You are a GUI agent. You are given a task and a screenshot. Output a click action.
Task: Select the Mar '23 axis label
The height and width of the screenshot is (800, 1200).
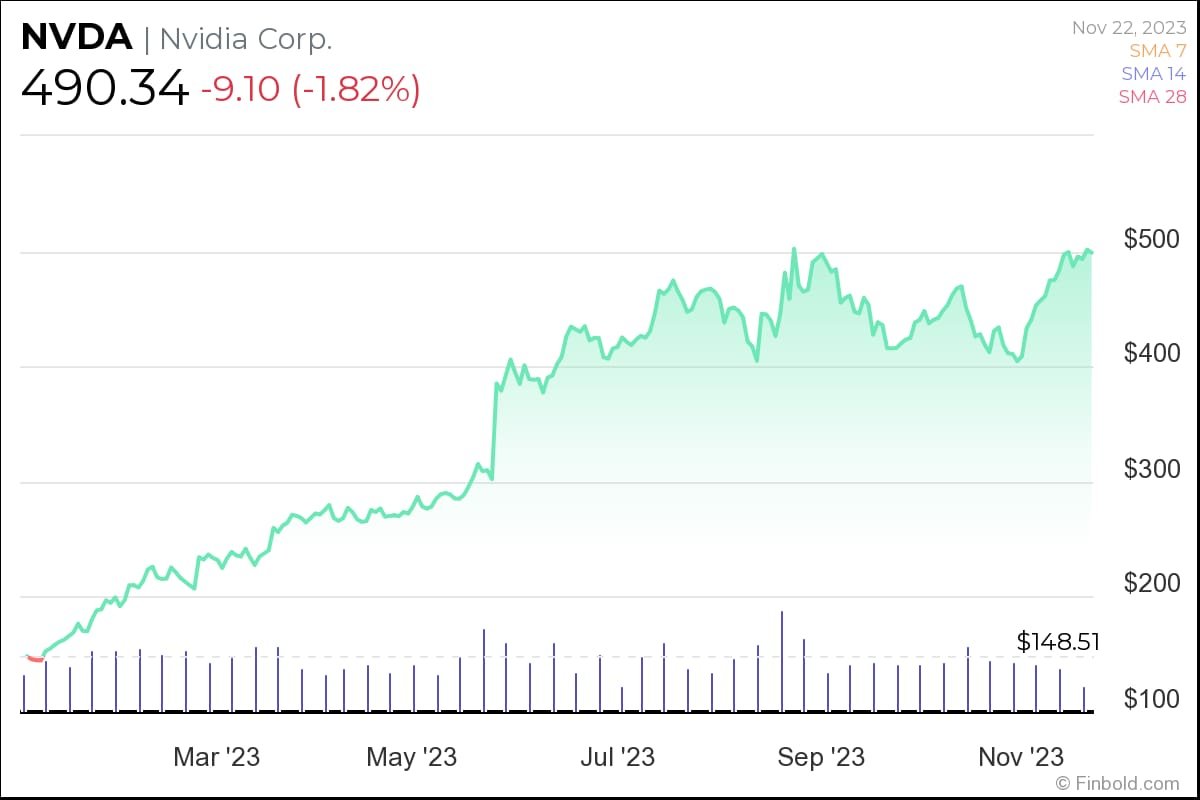click(216, 757)
